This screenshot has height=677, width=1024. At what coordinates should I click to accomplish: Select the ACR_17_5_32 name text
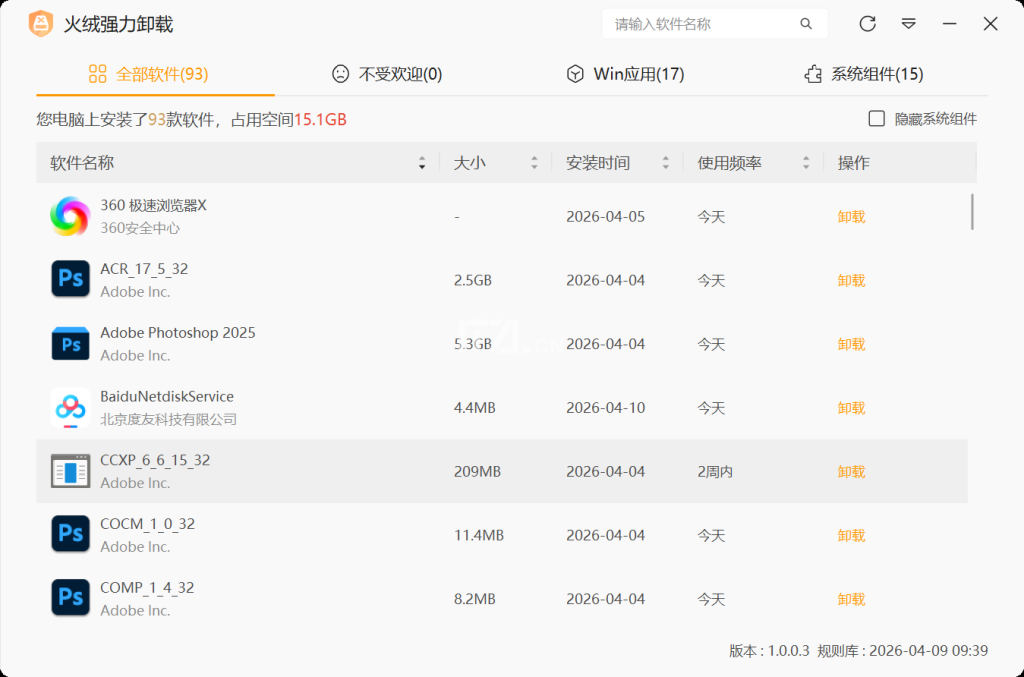pos(144,269)
